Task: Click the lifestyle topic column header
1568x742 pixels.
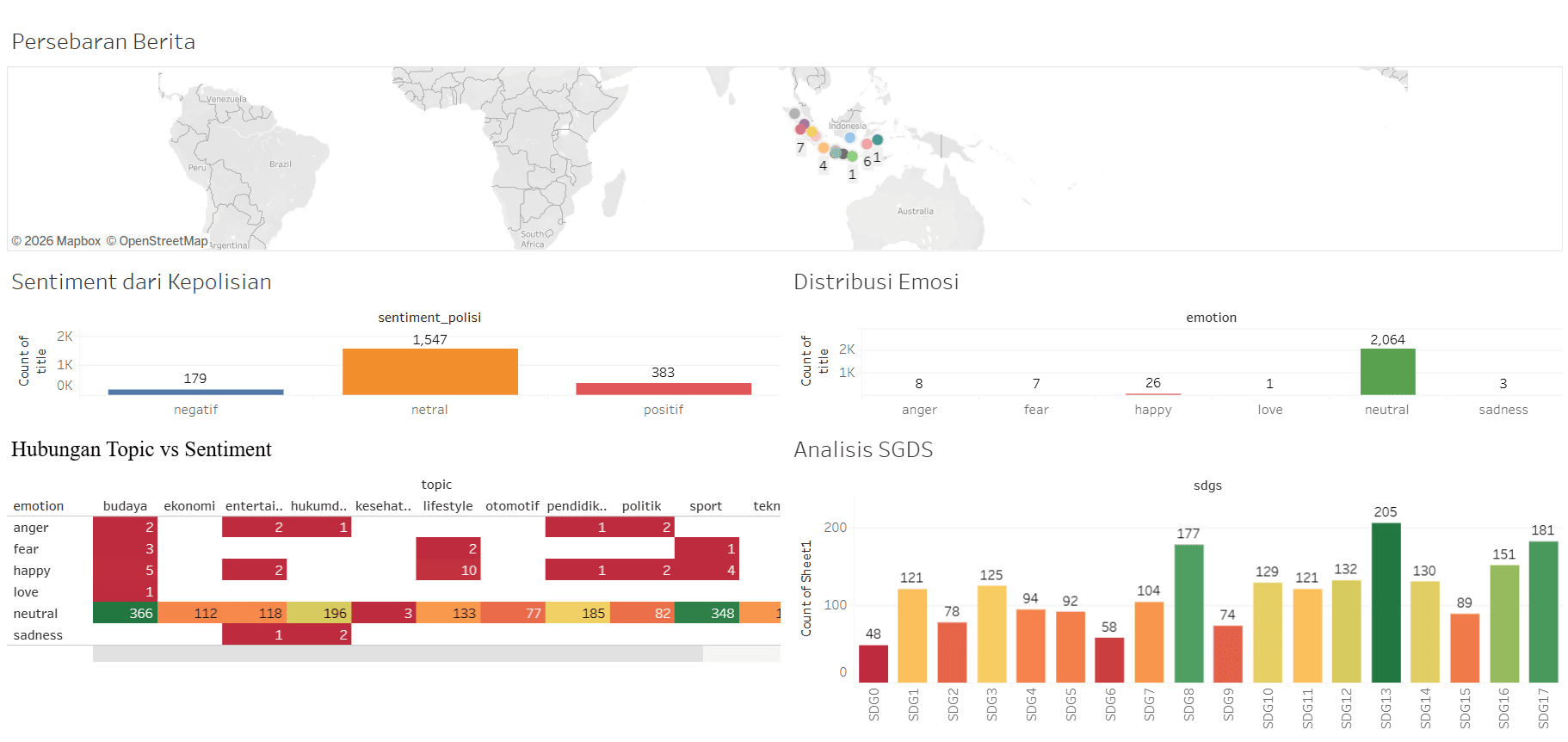Action: pos(448,506)
